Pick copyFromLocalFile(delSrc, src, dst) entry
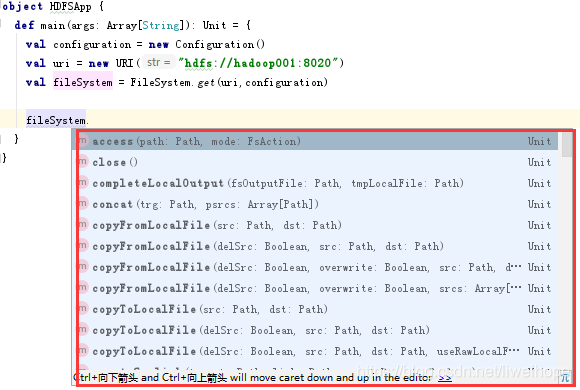The width and height of the screenshot is (580, 390). tap(318, 246)
